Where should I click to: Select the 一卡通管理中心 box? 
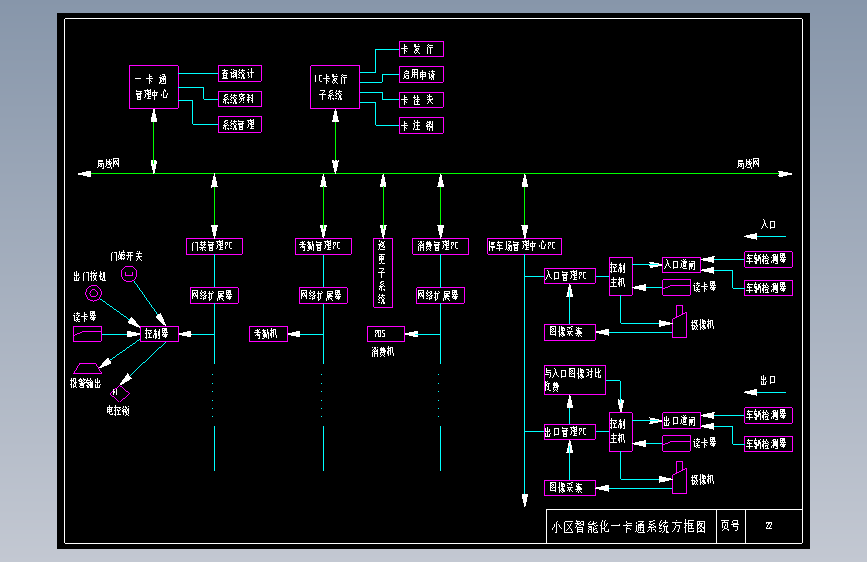pos(154,87)
